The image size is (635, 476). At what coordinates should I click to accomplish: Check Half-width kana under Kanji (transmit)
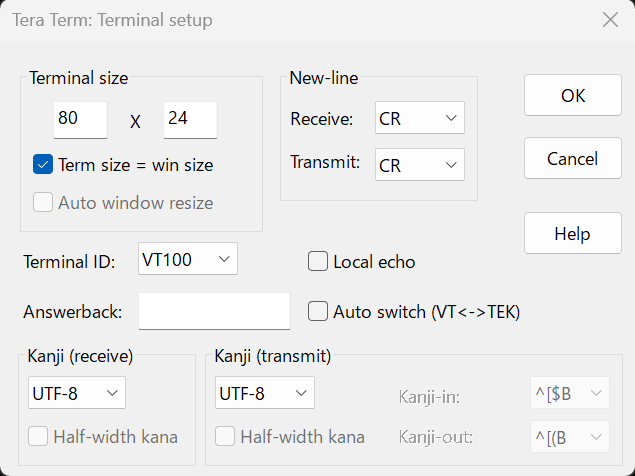pyautogui.click(x=226, y=437)
